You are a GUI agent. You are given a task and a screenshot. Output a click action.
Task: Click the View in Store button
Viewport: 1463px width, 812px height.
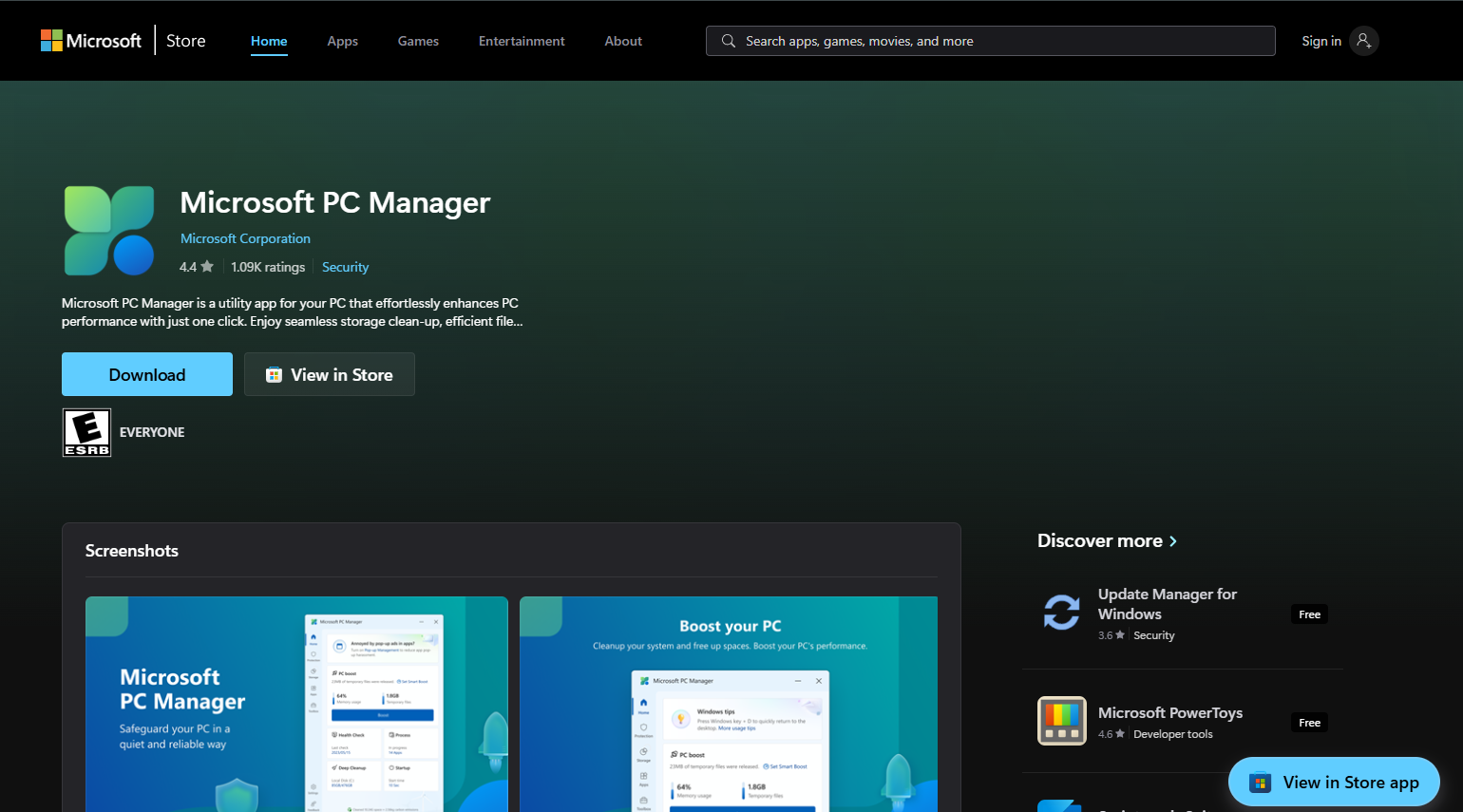tap(330, 374)
